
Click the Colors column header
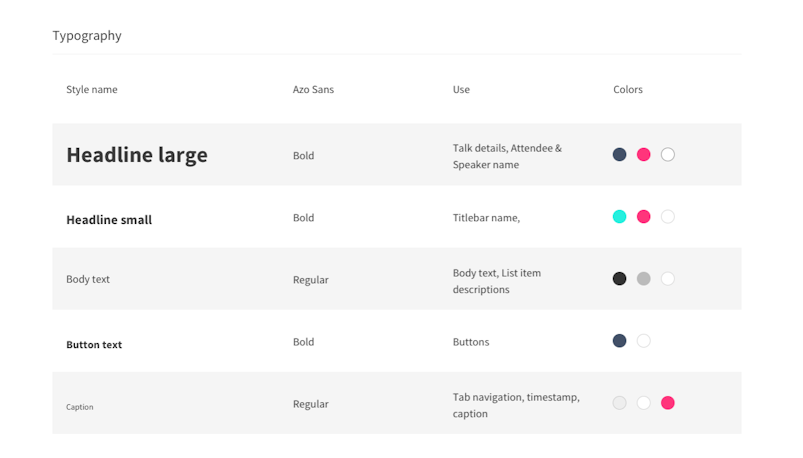pyautogui.click(x=628, y=90)
